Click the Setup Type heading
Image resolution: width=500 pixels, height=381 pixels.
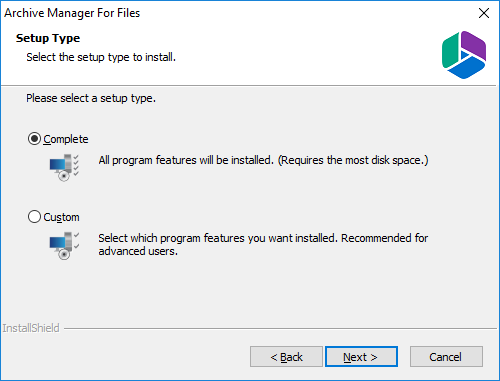tap(48, 38)
